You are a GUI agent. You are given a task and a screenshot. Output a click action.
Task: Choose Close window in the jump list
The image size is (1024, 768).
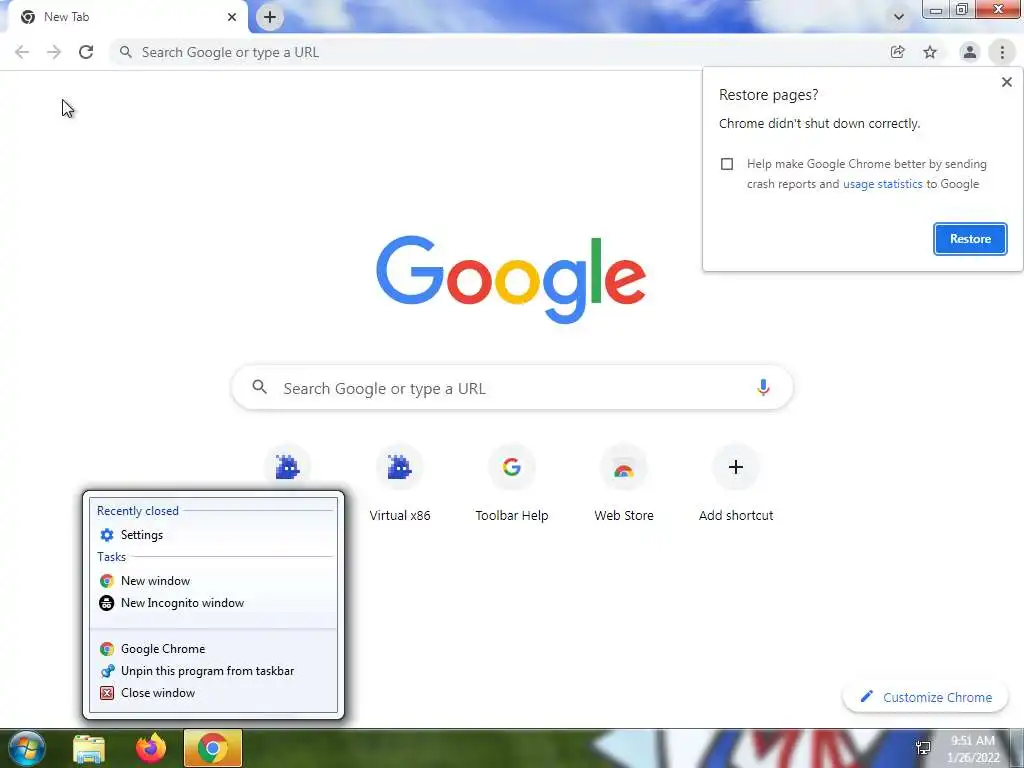tap(214, 693)
